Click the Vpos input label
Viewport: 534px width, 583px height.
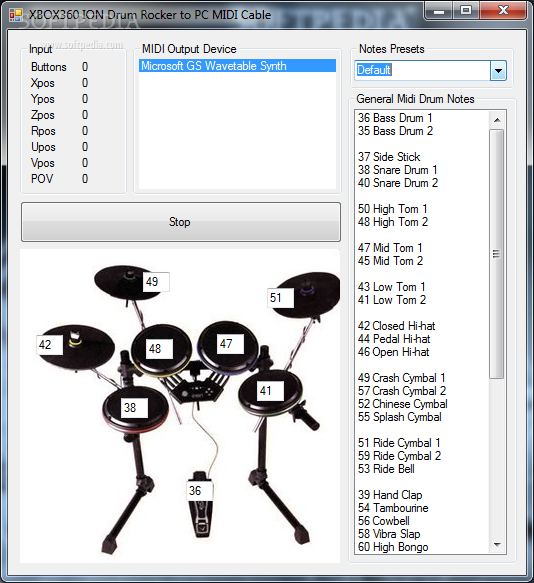coord(43,163)
